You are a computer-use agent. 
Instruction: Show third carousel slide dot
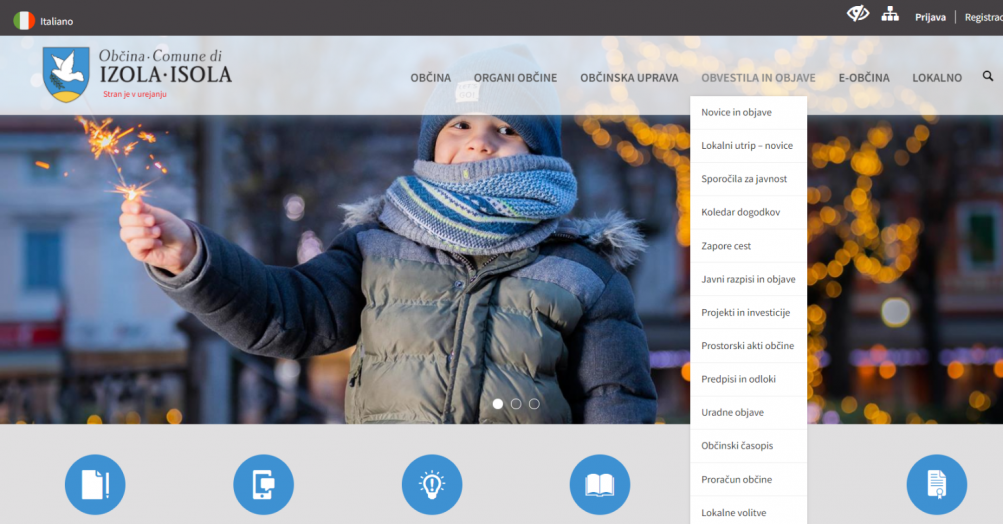[534, 404]
